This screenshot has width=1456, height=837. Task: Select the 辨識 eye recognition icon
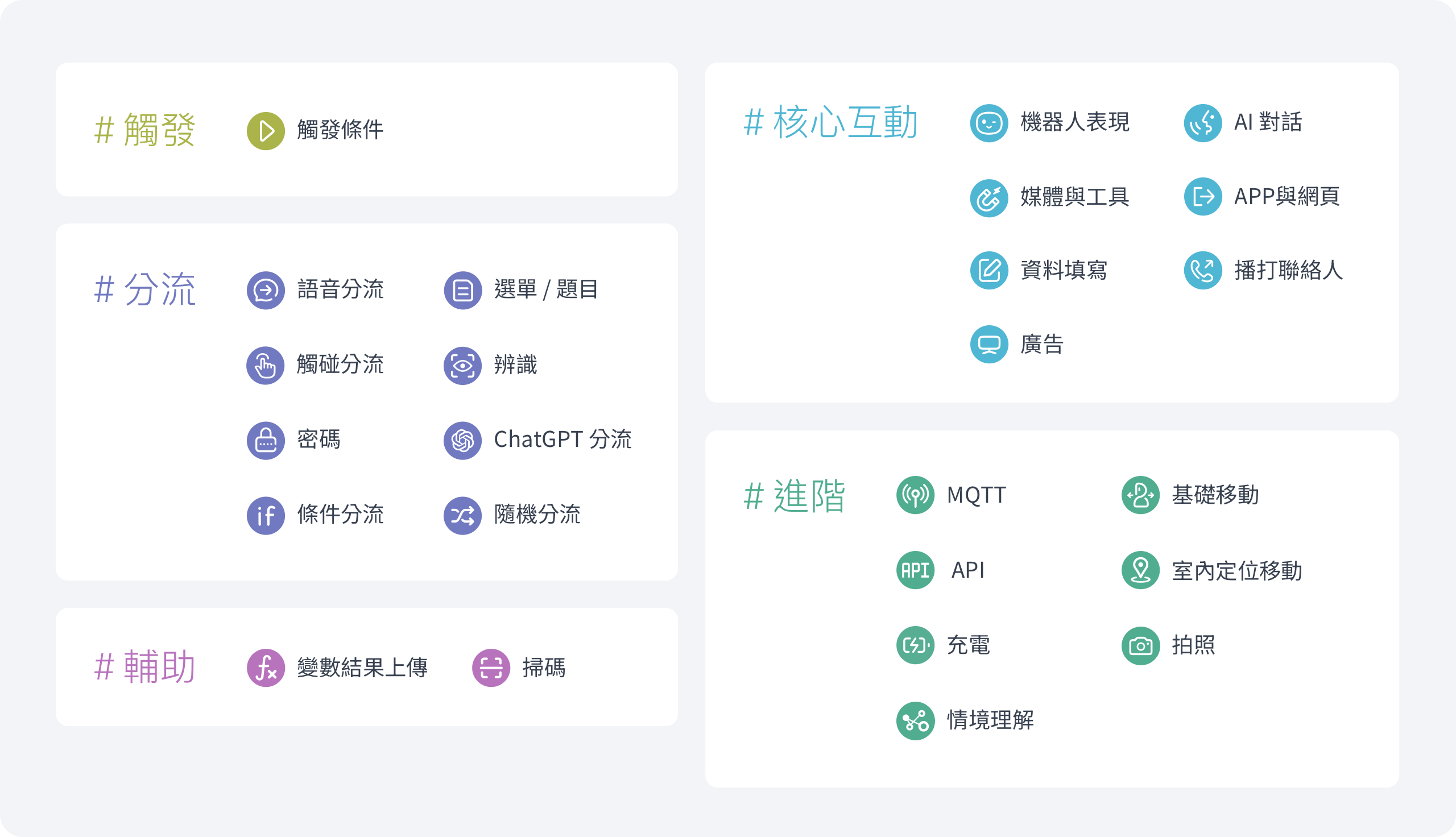point(462,366)
